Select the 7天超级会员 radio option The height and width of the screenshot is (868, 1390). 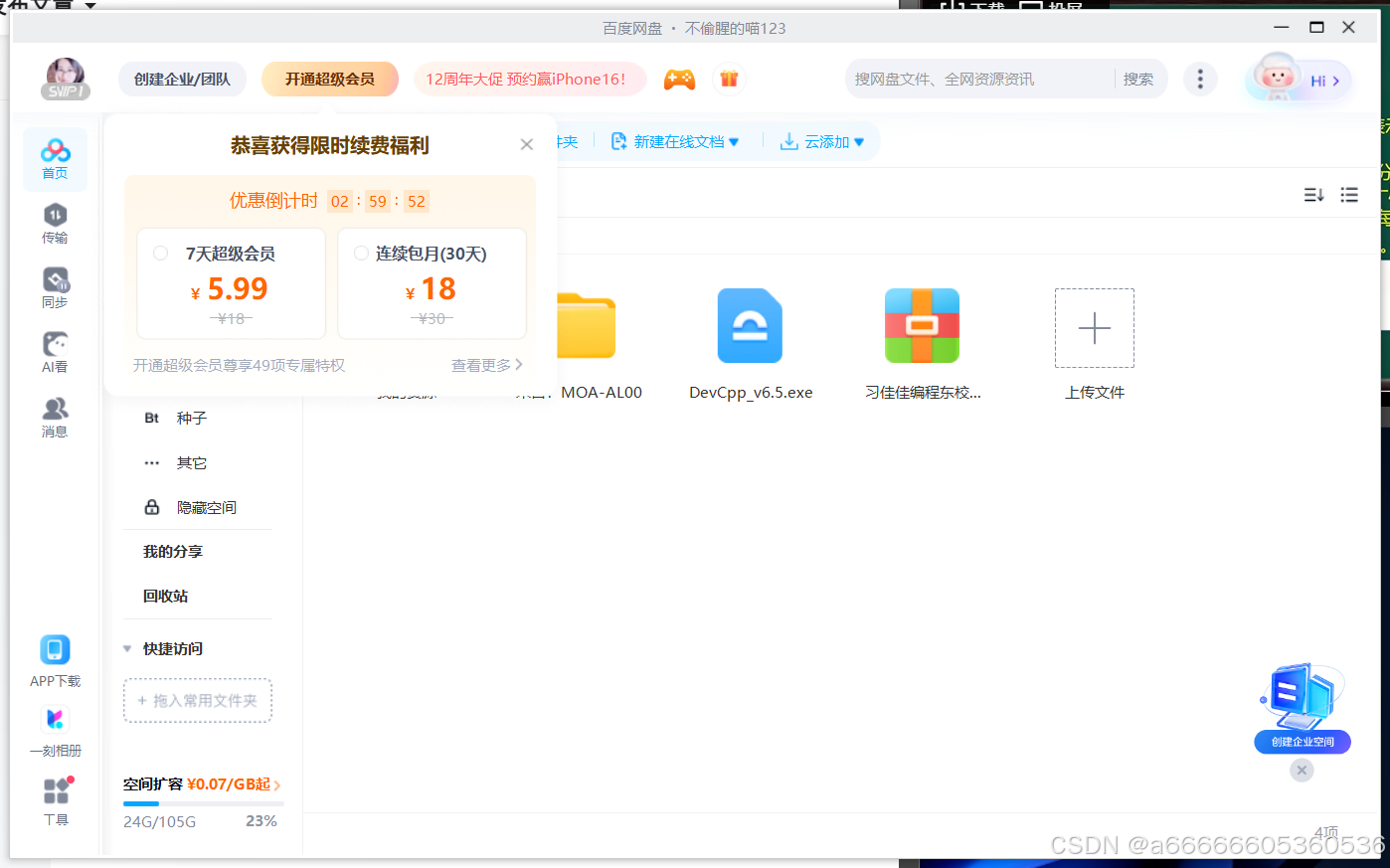pos(160,254)
